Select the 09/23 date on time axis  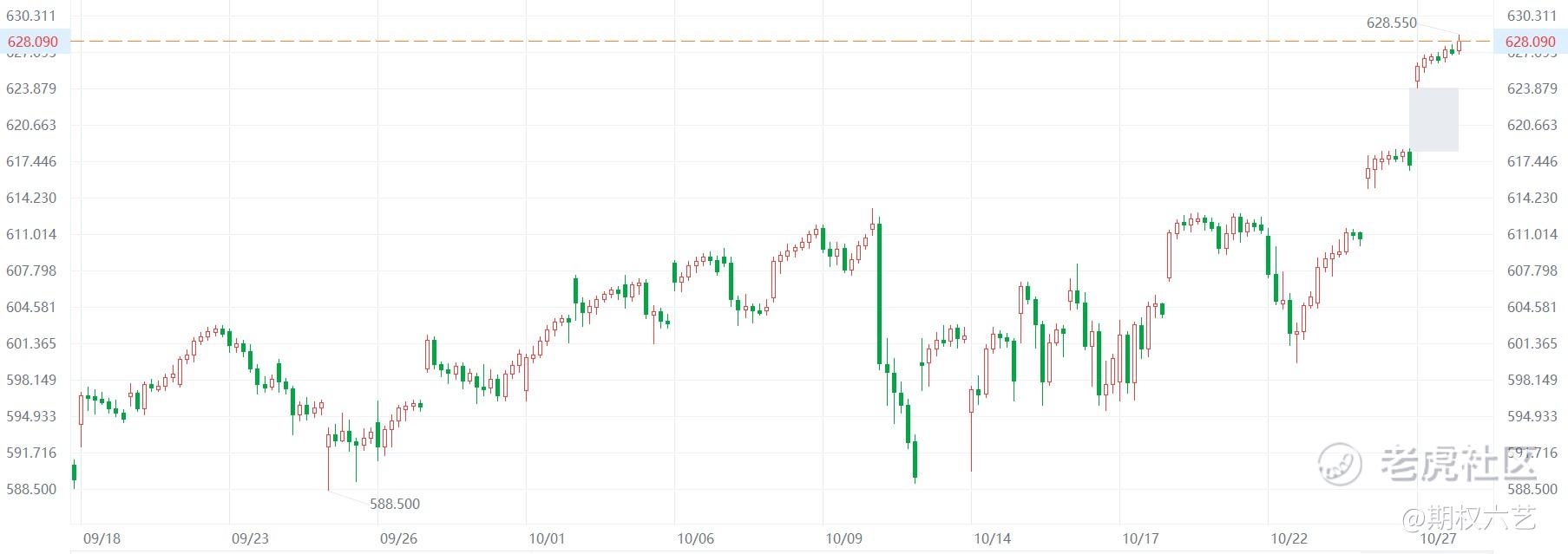click(x=250, y=538)
